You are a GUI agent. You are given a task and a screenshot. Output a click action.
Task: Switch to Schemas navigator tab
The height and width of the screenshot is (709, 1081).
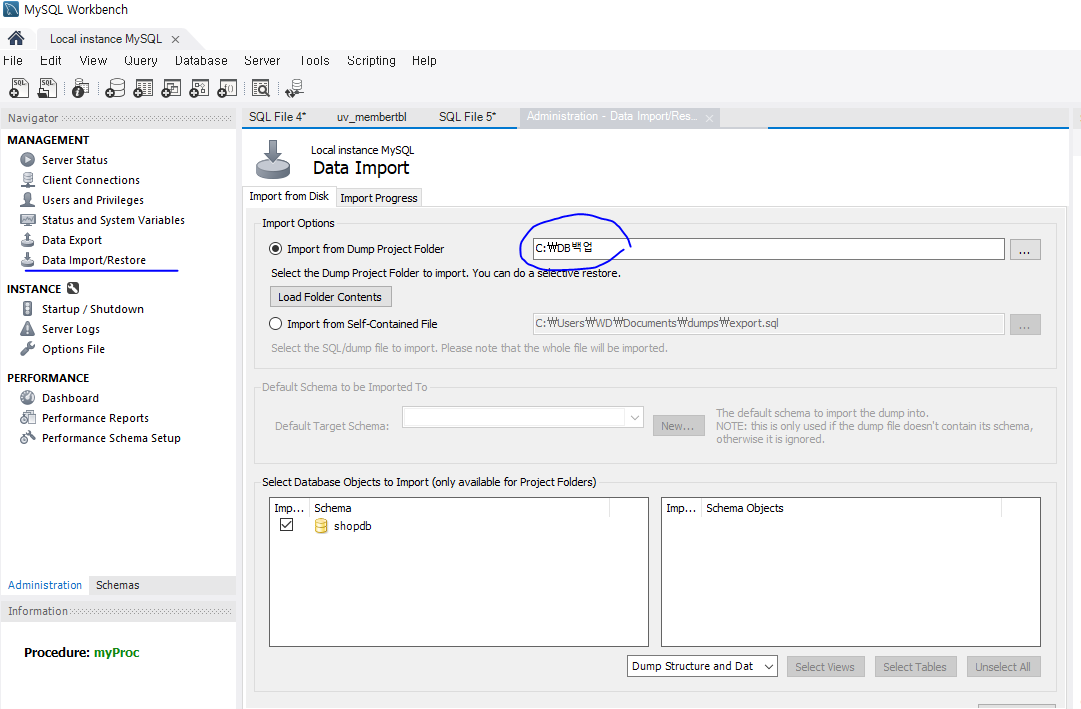pos(117,585)
